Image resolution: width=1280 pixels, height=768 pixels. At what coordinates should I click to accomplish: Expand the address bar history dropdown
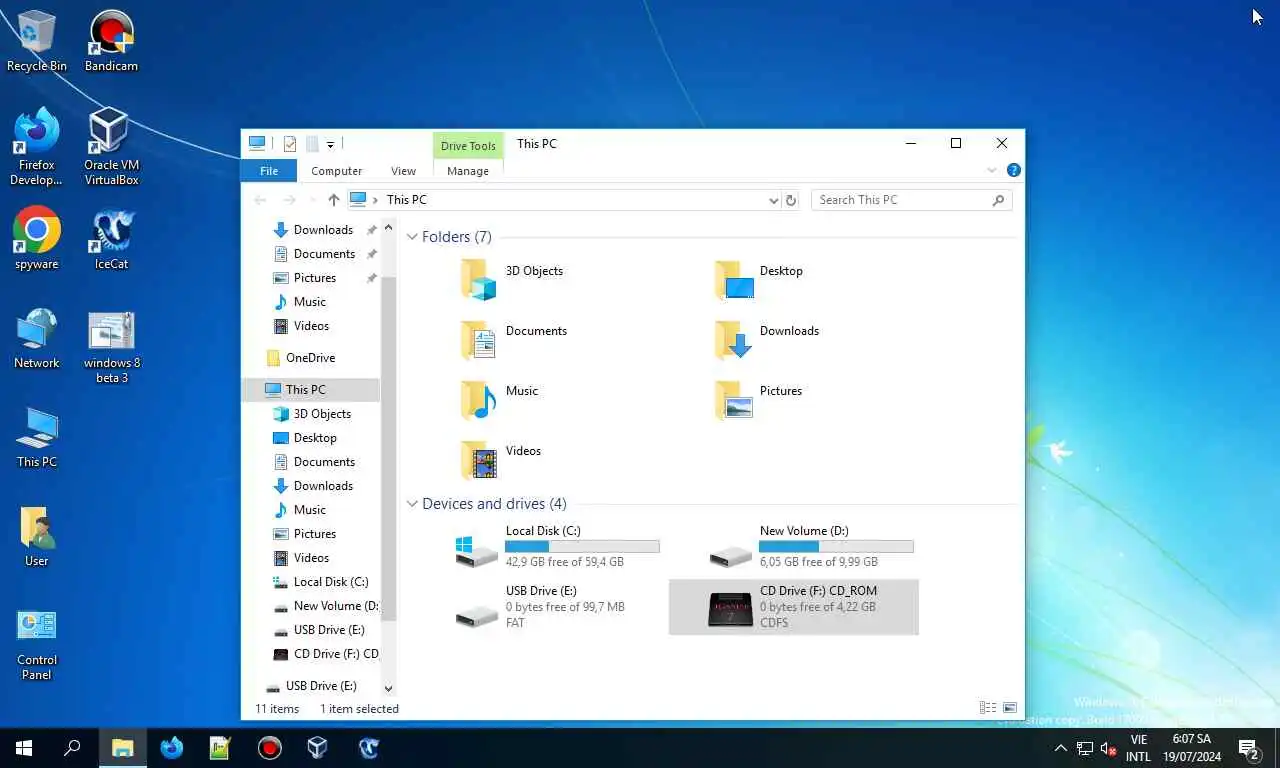pyautogui.click(x=773, y=200)
